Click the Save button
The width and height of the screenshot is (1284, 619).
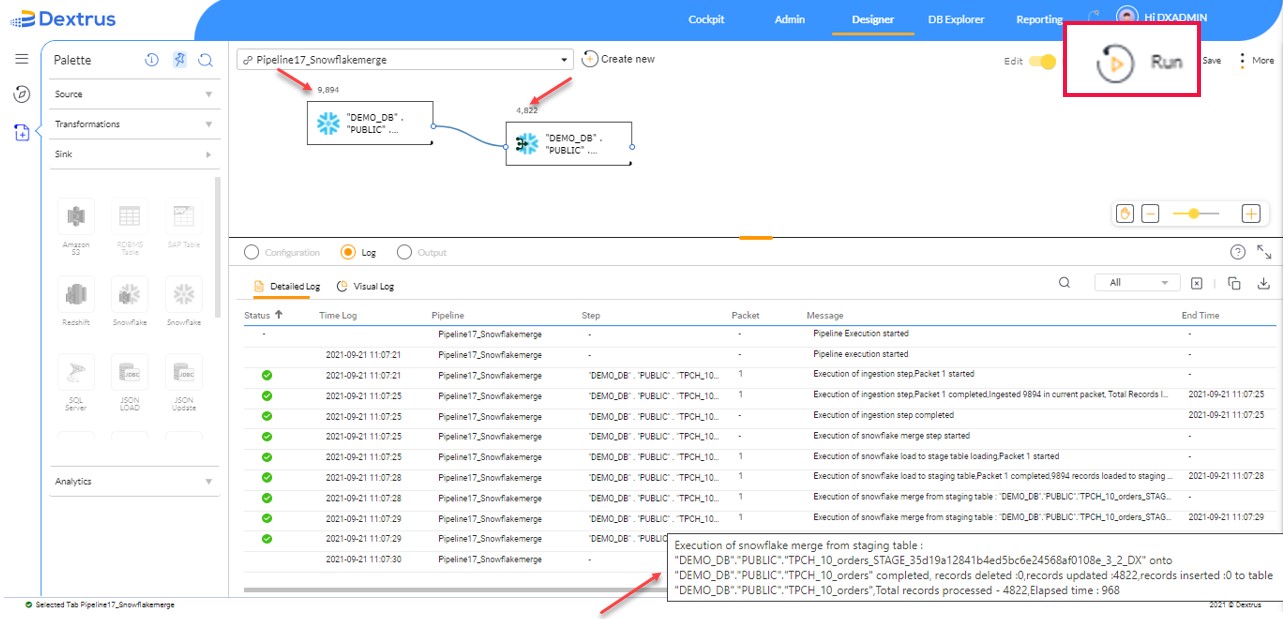[1211, 61]
